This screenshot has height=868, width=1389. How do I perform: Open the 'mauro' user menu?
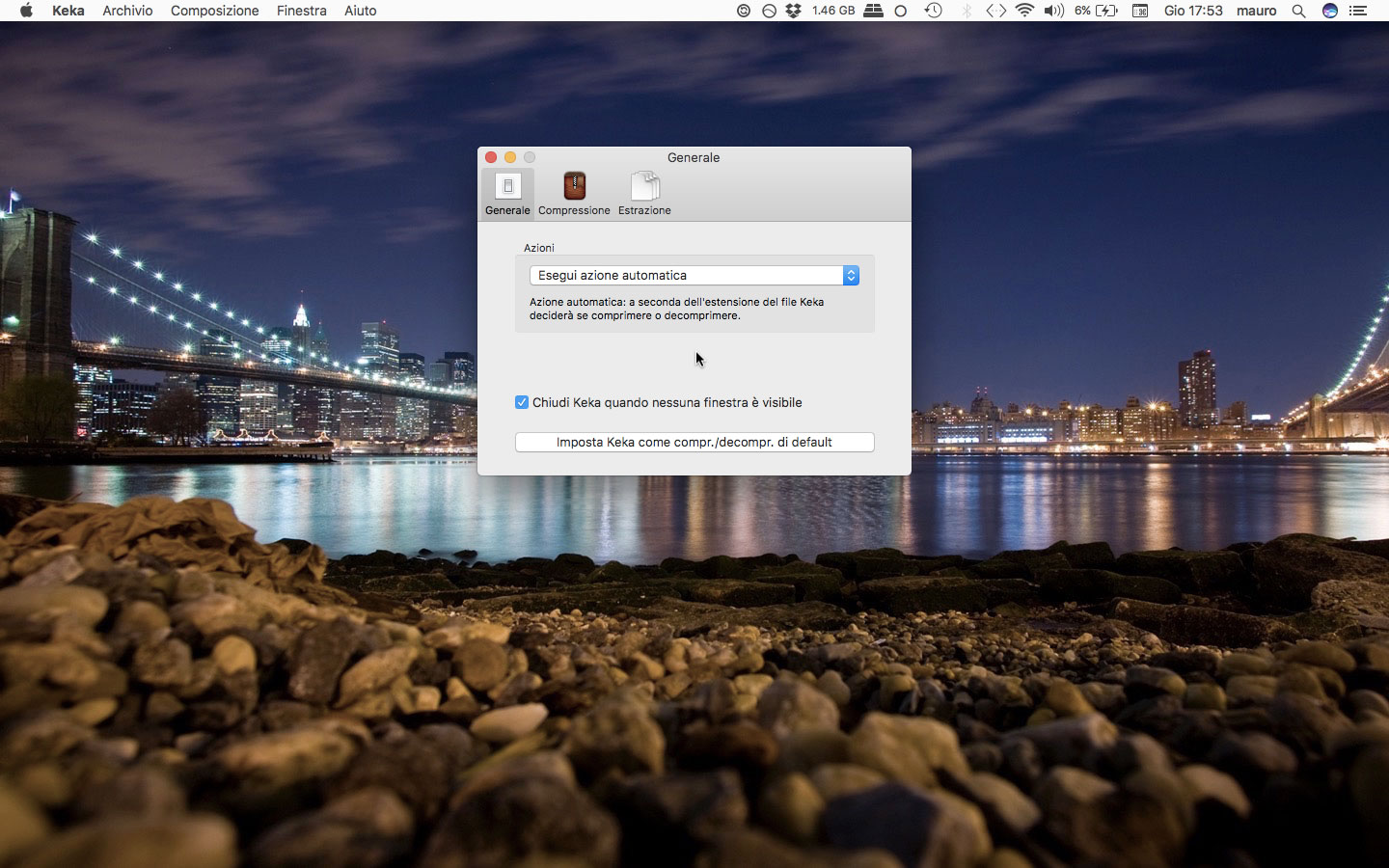[x=1257, y=11]
